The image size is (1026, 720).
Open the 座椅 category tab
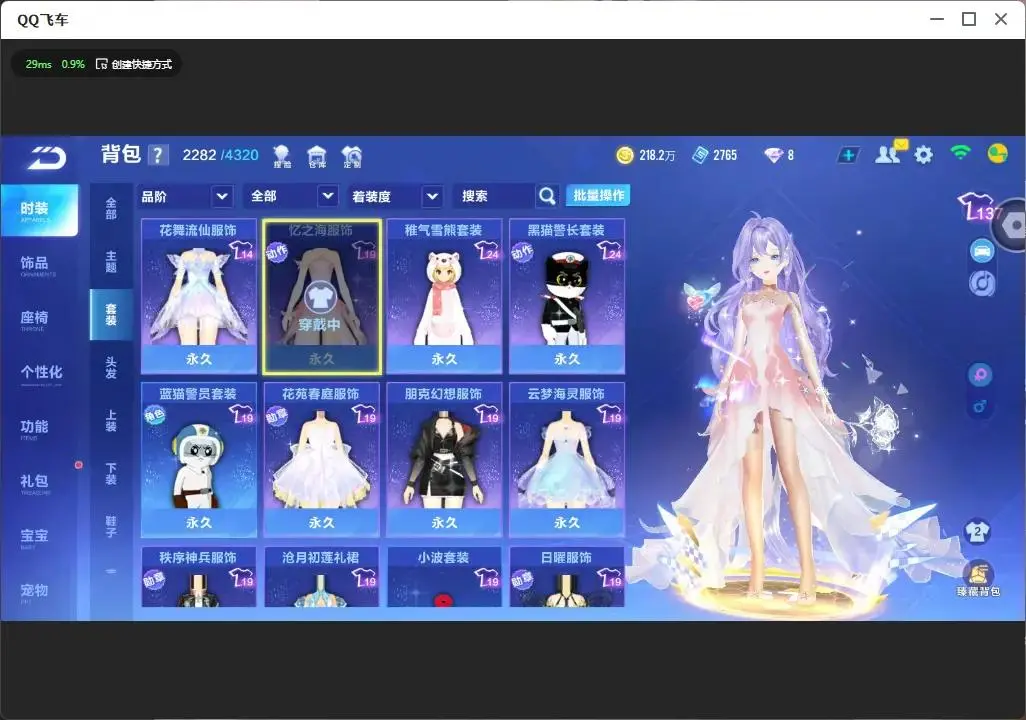[35, 319]
